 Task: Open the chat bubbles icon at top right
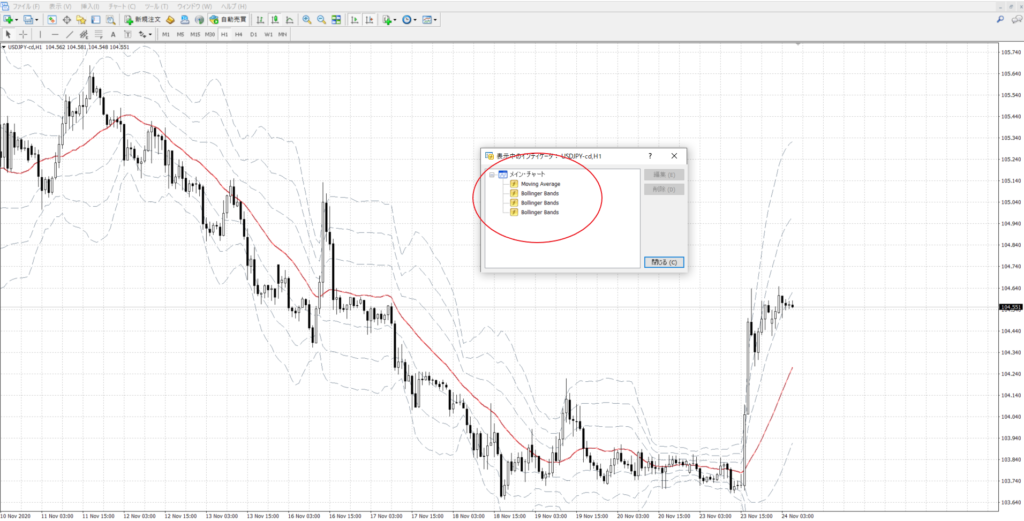coord(1016,20)
